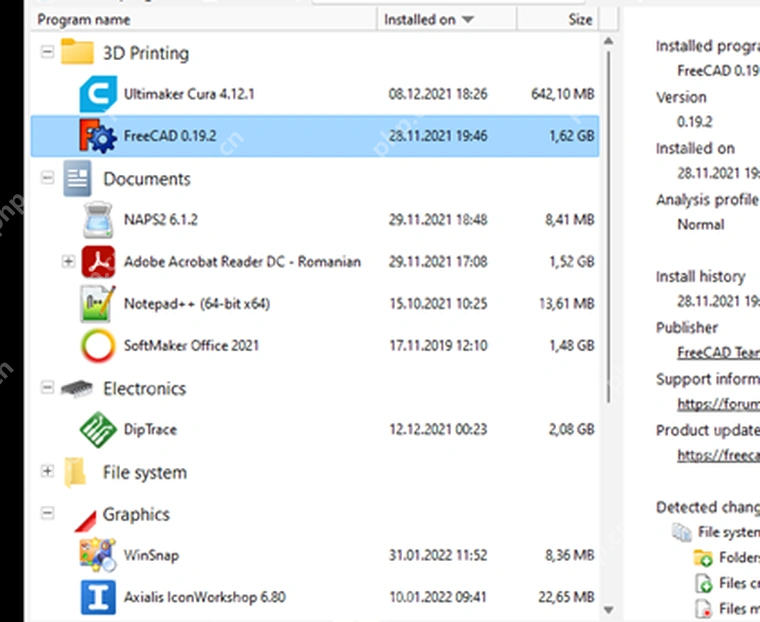Screen dimensions: 760x622
Task: Click the 31.01.2022 11:52 install date
Action: tap(438, 555)
